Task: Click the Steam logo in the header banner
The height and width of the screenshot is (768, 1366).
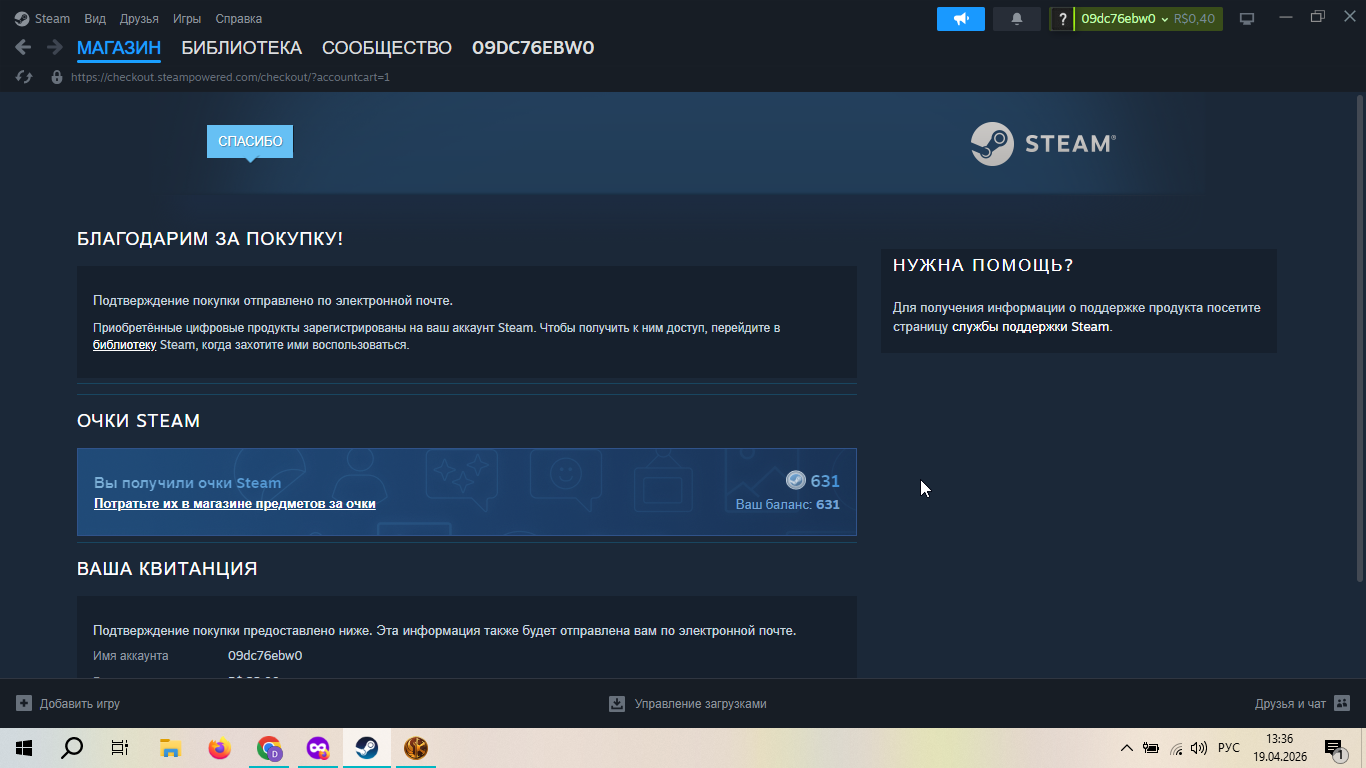Action: 1043,143
